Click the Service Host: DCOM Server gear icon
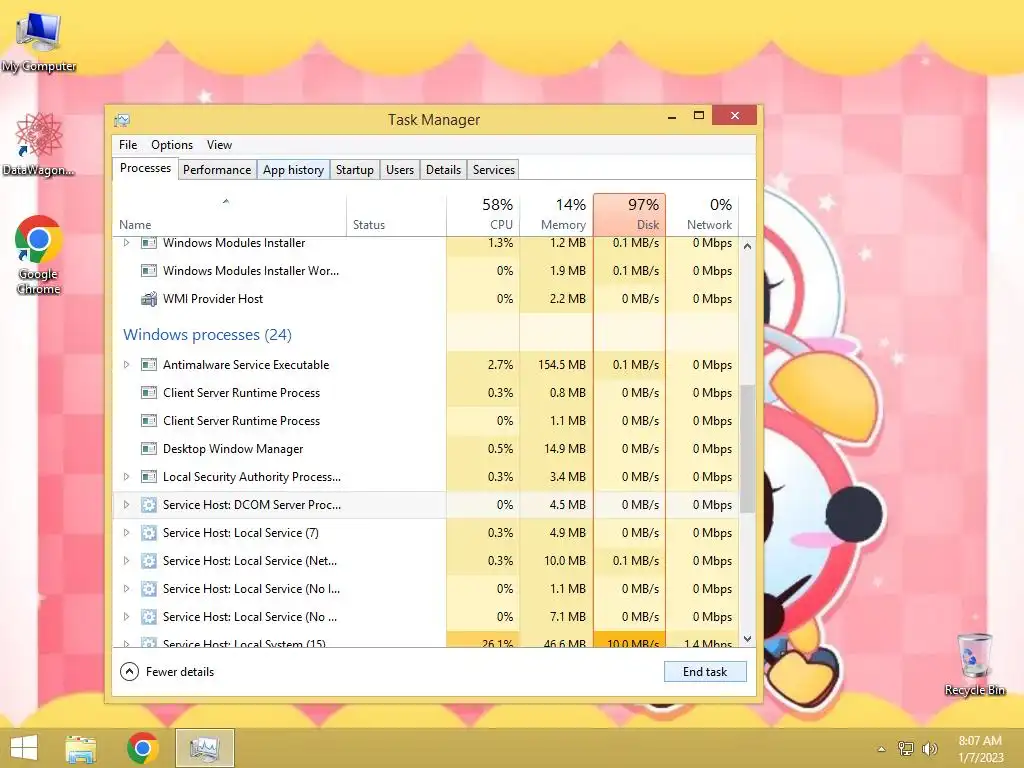Screen dimensions: 1024x768 tap(149, 505)
